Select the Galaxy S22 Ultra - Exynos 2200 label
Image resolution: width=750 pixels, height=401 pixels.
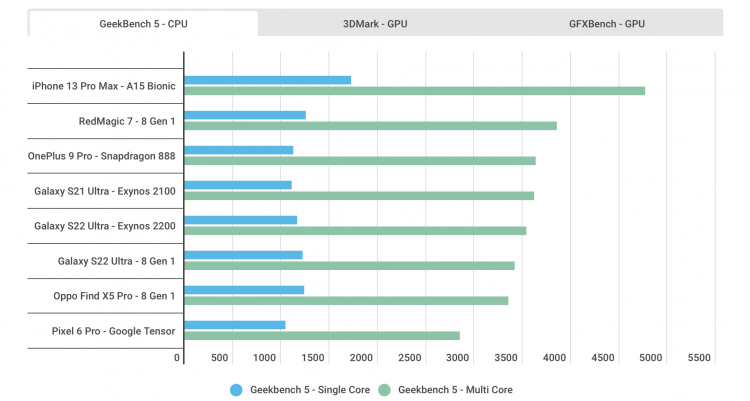[105, 226]
